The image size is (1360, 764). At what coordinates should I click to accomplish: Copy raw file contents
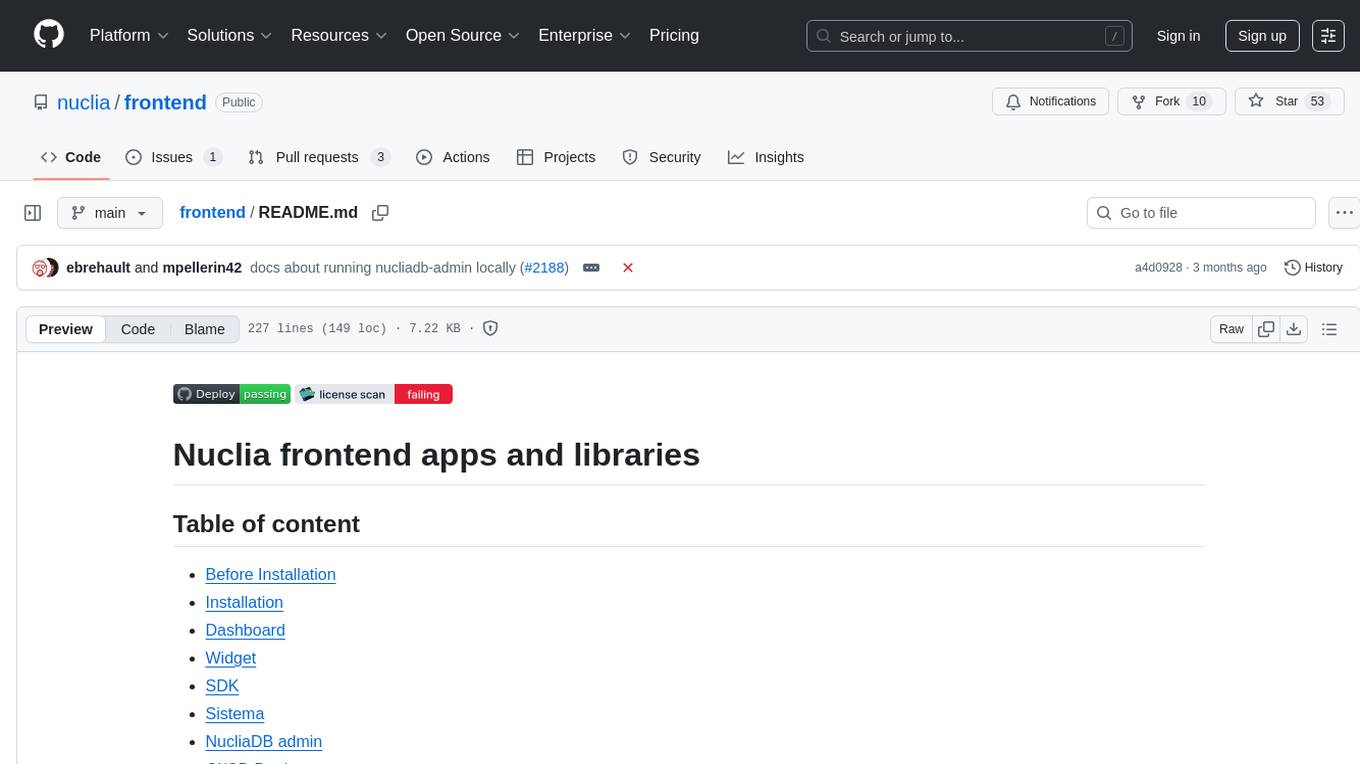pos(1267,329)
